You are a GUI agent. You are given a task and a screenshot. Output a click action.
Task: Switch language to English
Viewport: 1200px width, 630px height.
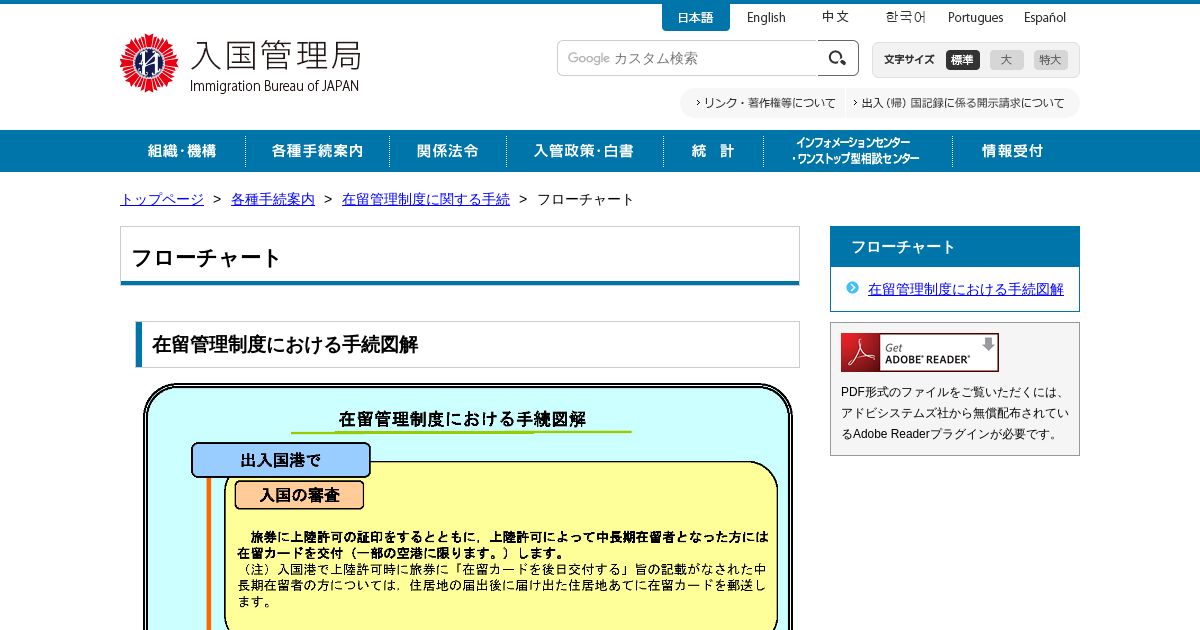tap(766, 18)
